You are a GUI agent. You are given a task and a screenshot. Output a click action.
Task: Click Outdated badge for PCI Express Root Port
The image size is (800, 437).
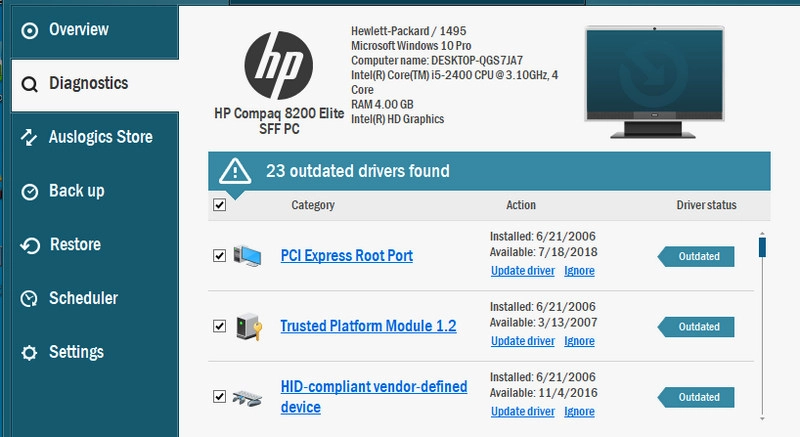coord(696,256)
